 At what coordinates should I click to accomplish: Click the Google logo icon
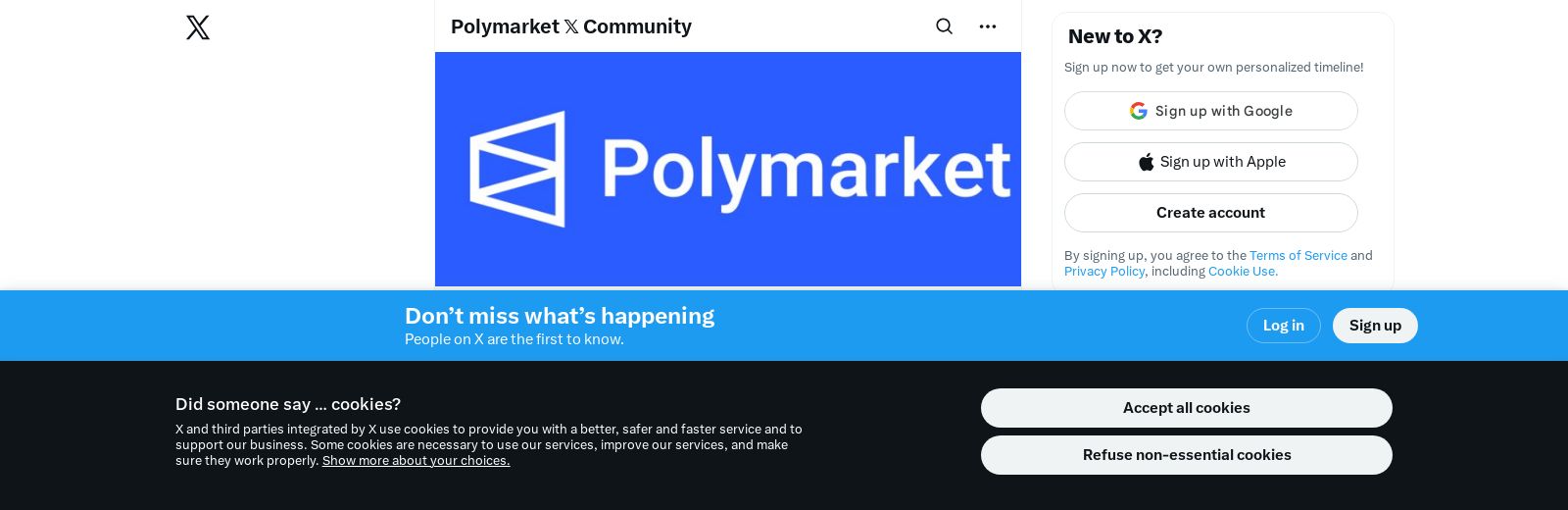pos(1138,111)
